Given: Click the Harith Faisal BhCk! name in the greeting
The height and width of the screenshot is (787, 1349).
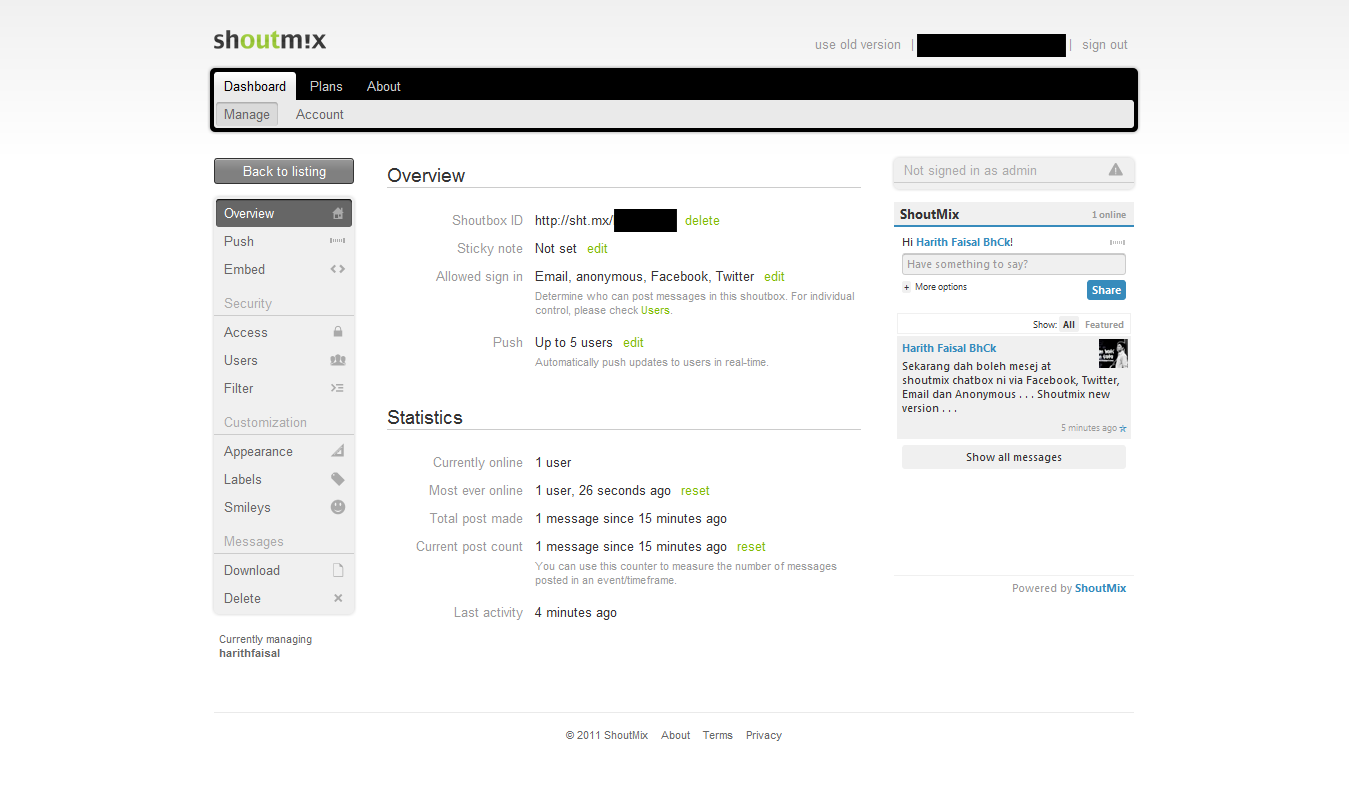Looking at the screenshot, I should 964,242.
